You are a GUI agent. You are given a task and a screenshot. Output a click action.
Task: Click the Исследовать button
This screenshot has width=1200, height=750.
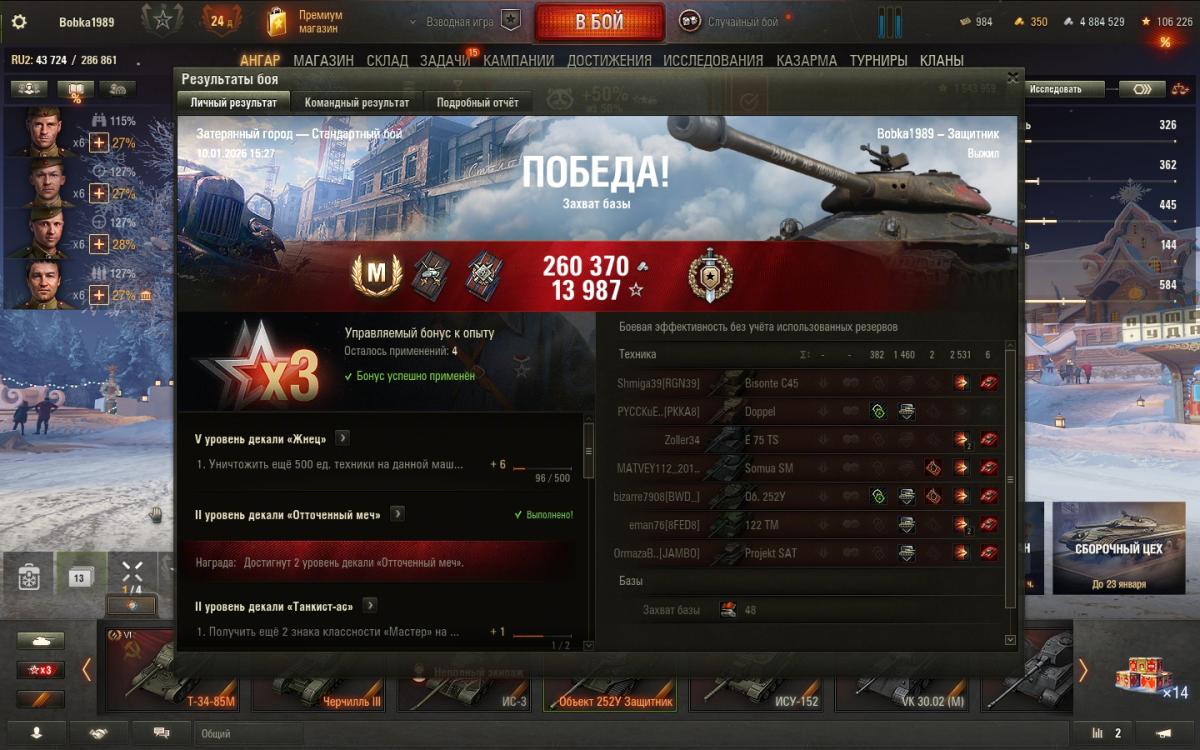pyautogui.click(x=1065, y=89)
